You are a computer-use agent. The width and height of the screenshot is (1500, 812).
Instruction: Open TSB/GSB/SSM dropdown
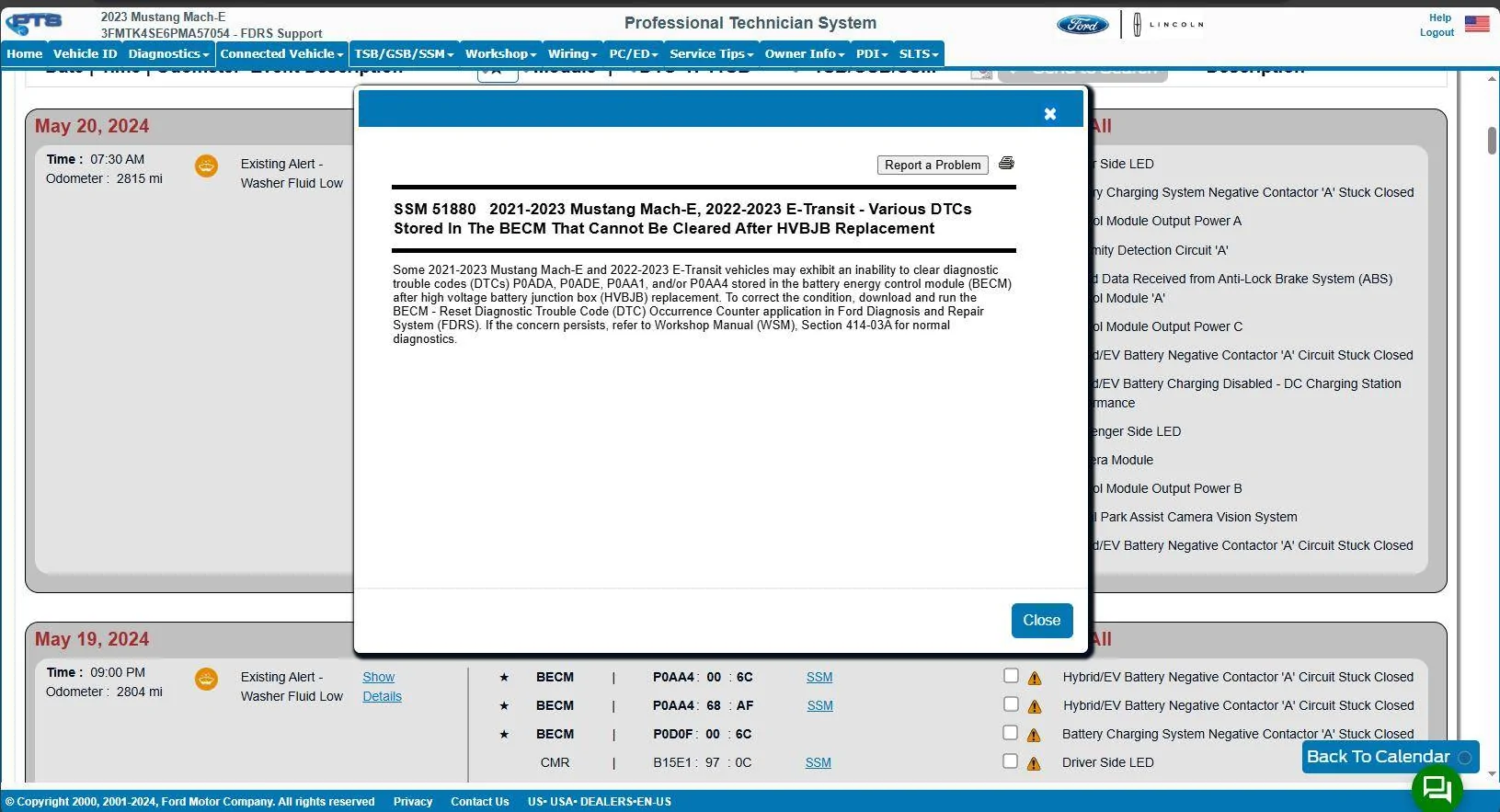pyautogui.click(x=405, y=53)
